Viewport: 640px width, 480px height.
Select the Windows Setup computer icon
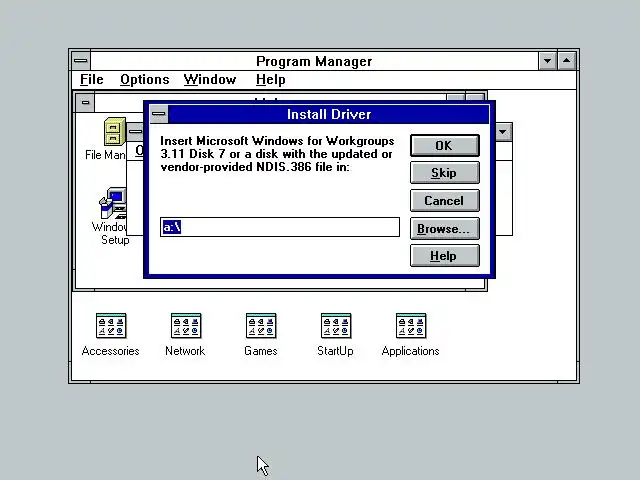pos(113,203)
